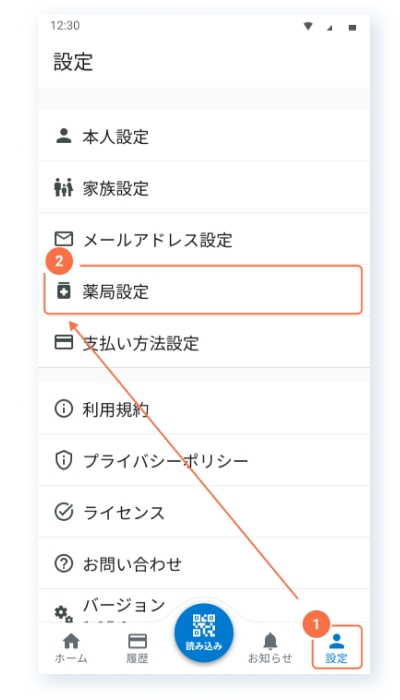Image resolution: width=400 pixels, height=700 pixels.
Task: Tap the gears icon beside バージョン
Action: [63, 614]
